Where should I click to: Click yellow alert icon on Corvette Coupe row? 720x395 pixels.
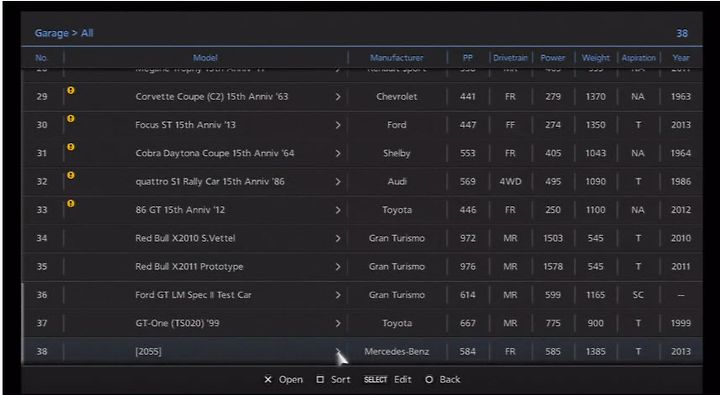[71, 90]
